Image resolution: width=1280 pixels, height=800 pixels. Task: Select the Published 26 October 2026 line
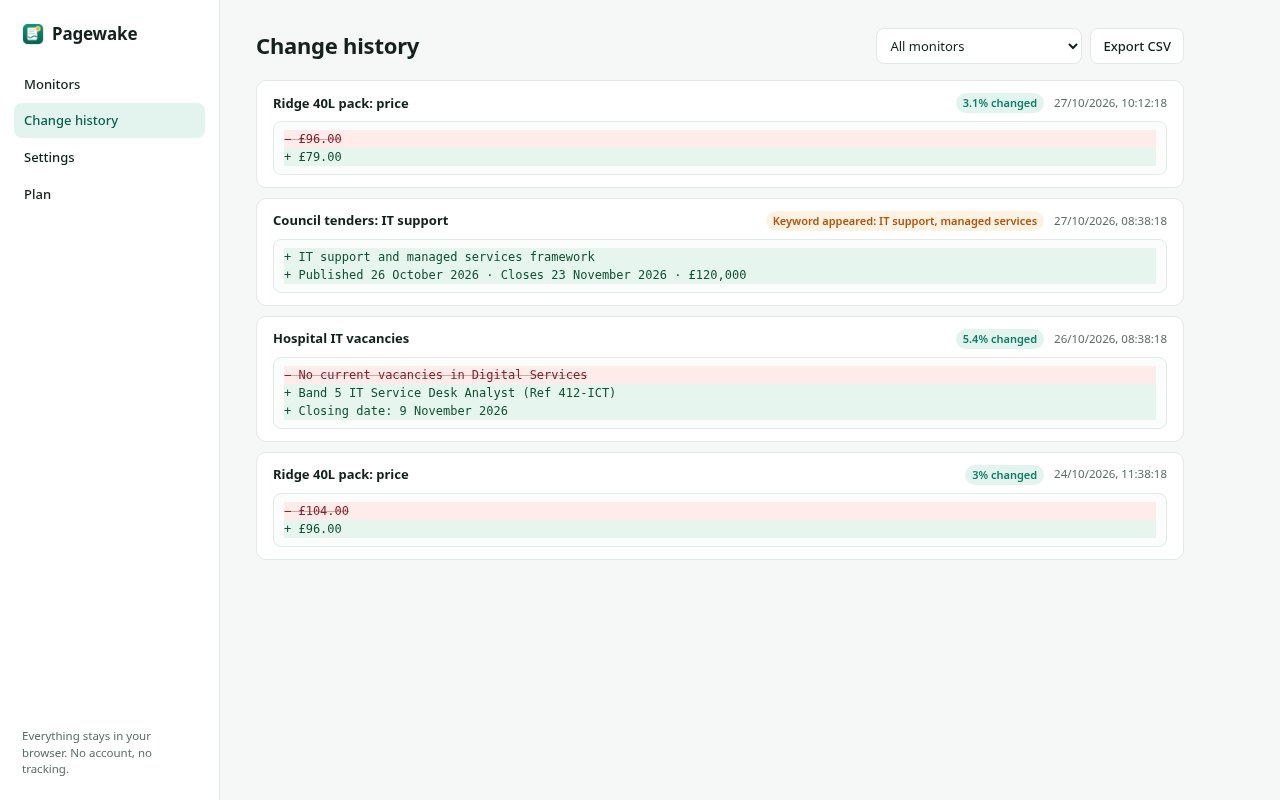pos(720,275)
